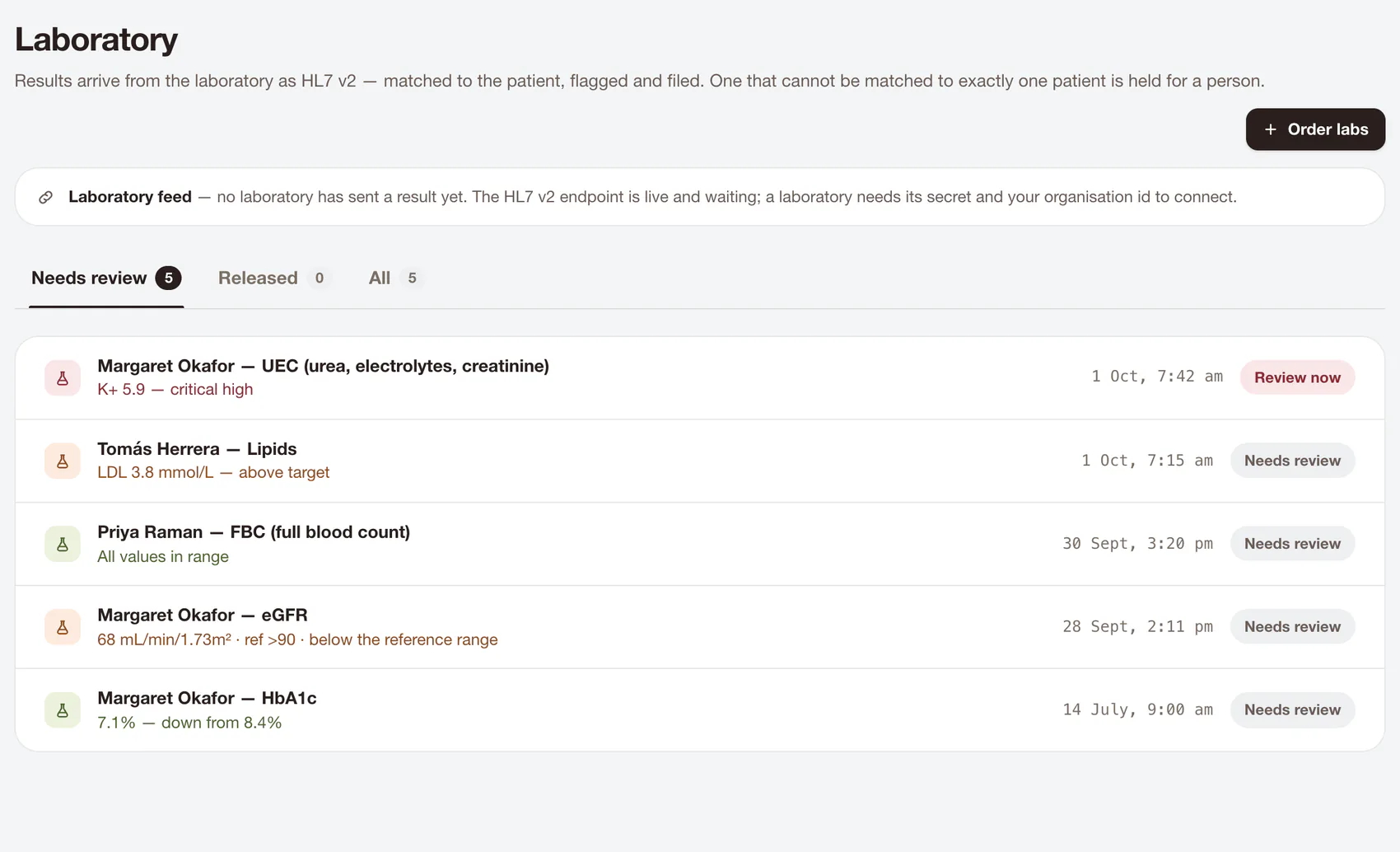Click the Released count badge 0
The width and height of the screenshot is (1400, 852).
320,279
